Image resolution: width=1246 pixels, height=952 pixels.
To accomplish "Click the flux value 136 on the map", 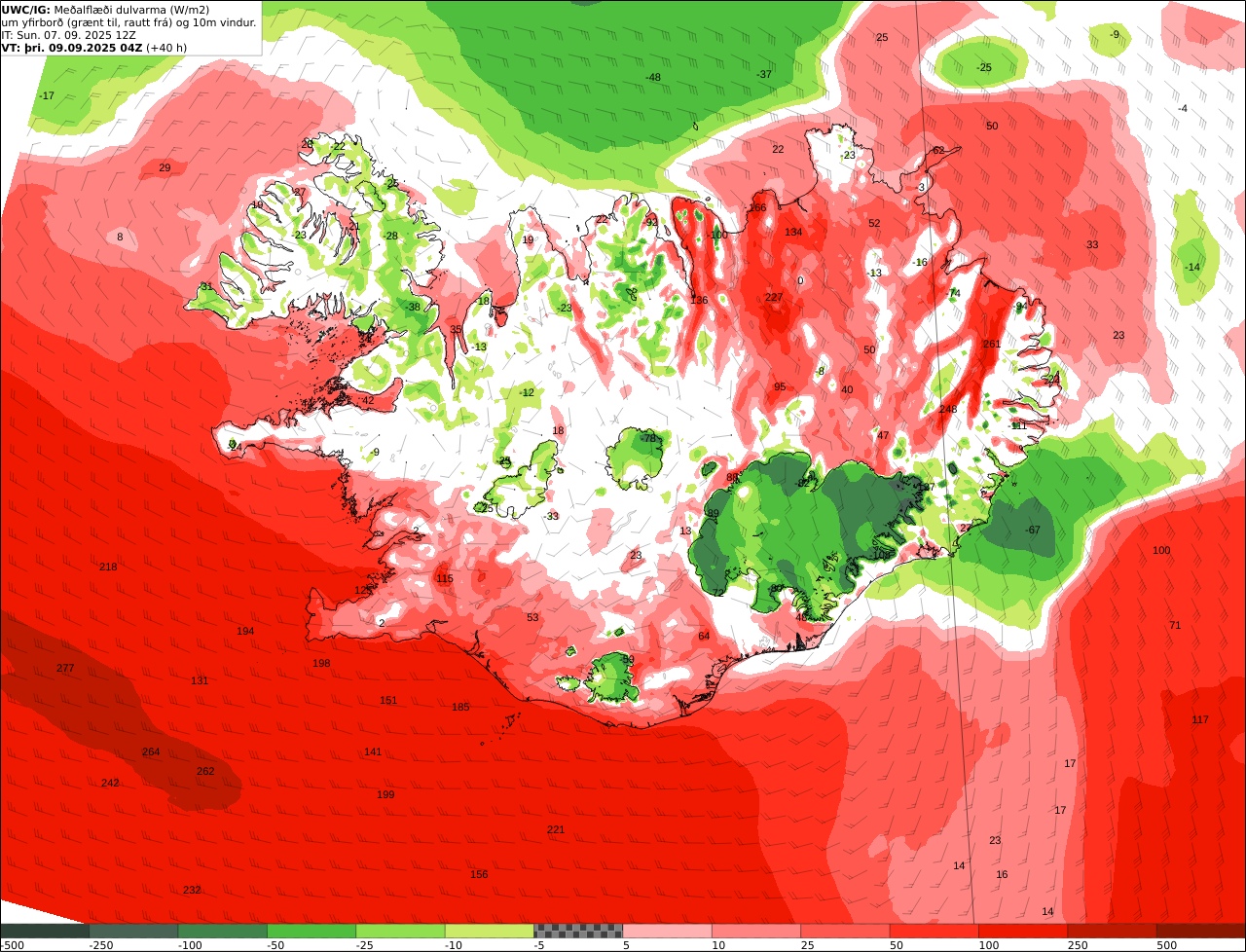I will (x=699, y=301).
